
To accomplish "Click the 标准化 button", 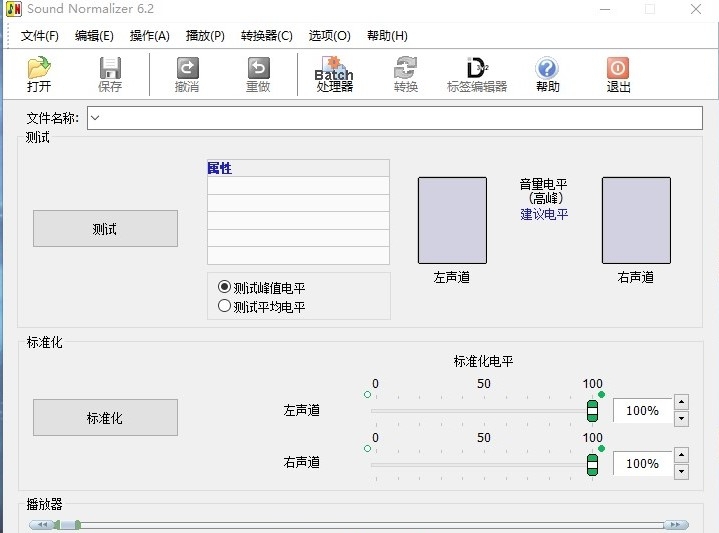I will 105,417.
